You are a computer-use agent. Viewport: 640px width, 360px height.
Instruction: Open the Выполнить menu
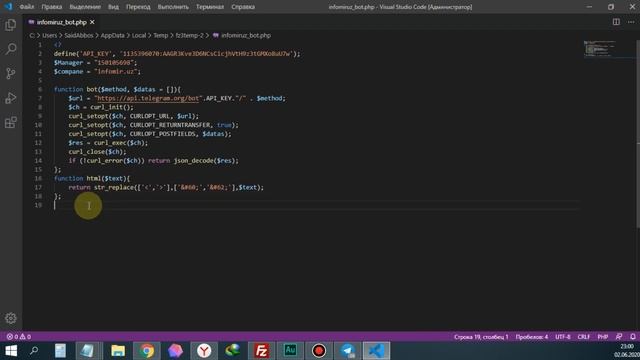[173, 7]
